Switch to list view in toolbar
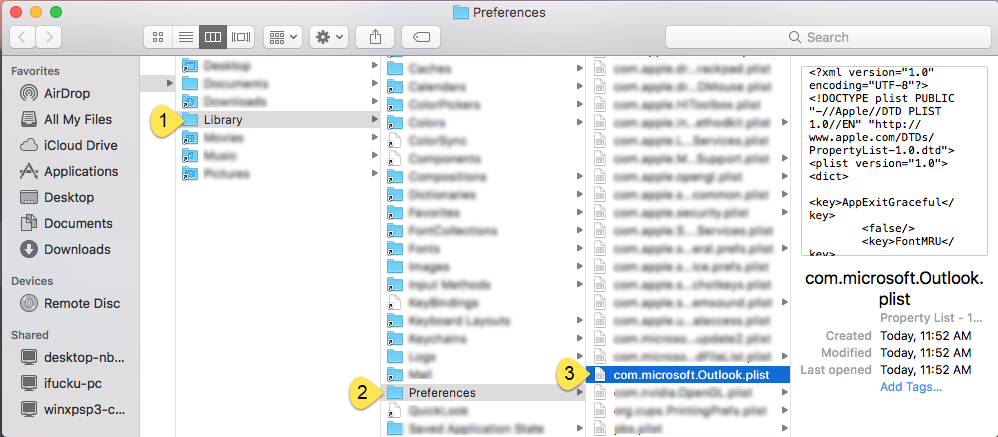The image size is (998, 437). (x=185, y=38)
